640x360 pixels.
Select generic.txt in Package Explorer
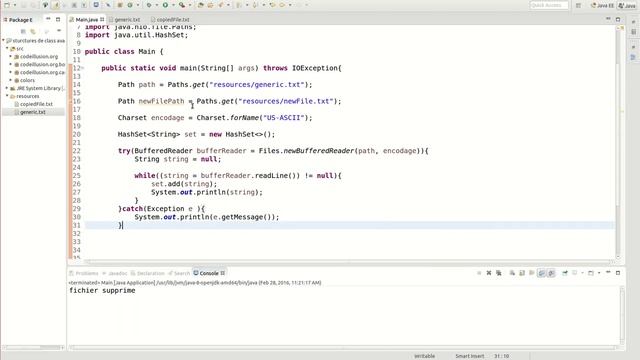[x=33, y=112]
